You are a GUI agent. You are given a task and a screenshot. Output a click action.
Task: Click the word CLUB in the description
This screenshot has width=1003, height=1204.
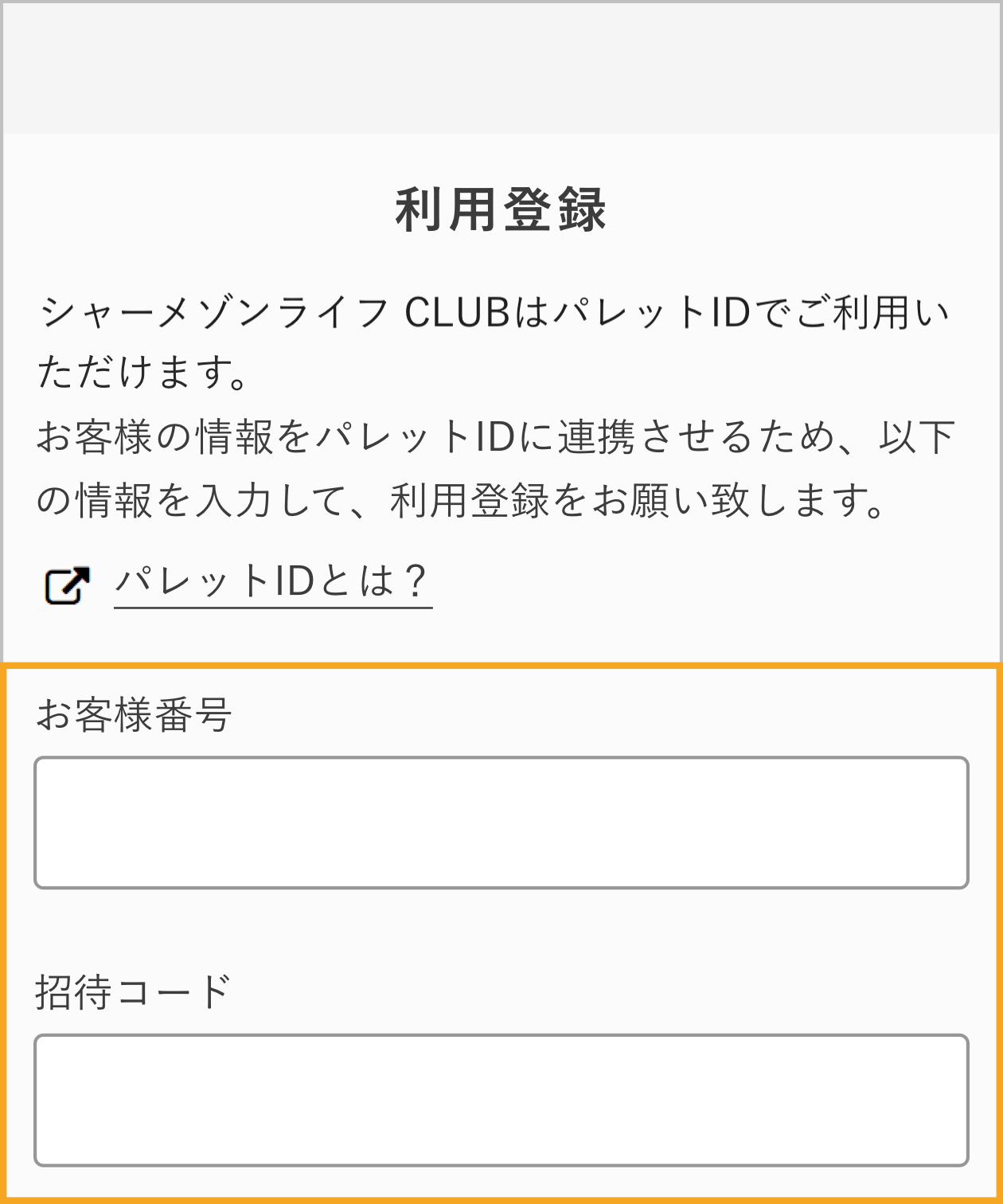(457, 313)
